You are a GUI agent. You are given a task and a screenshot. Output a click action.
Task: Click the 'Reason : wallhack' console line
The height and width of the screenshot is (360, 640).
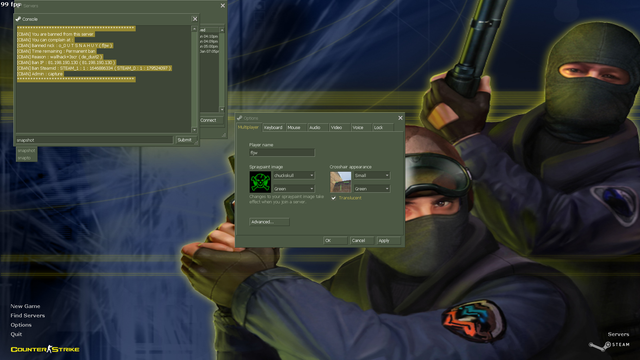pos(60,57)
